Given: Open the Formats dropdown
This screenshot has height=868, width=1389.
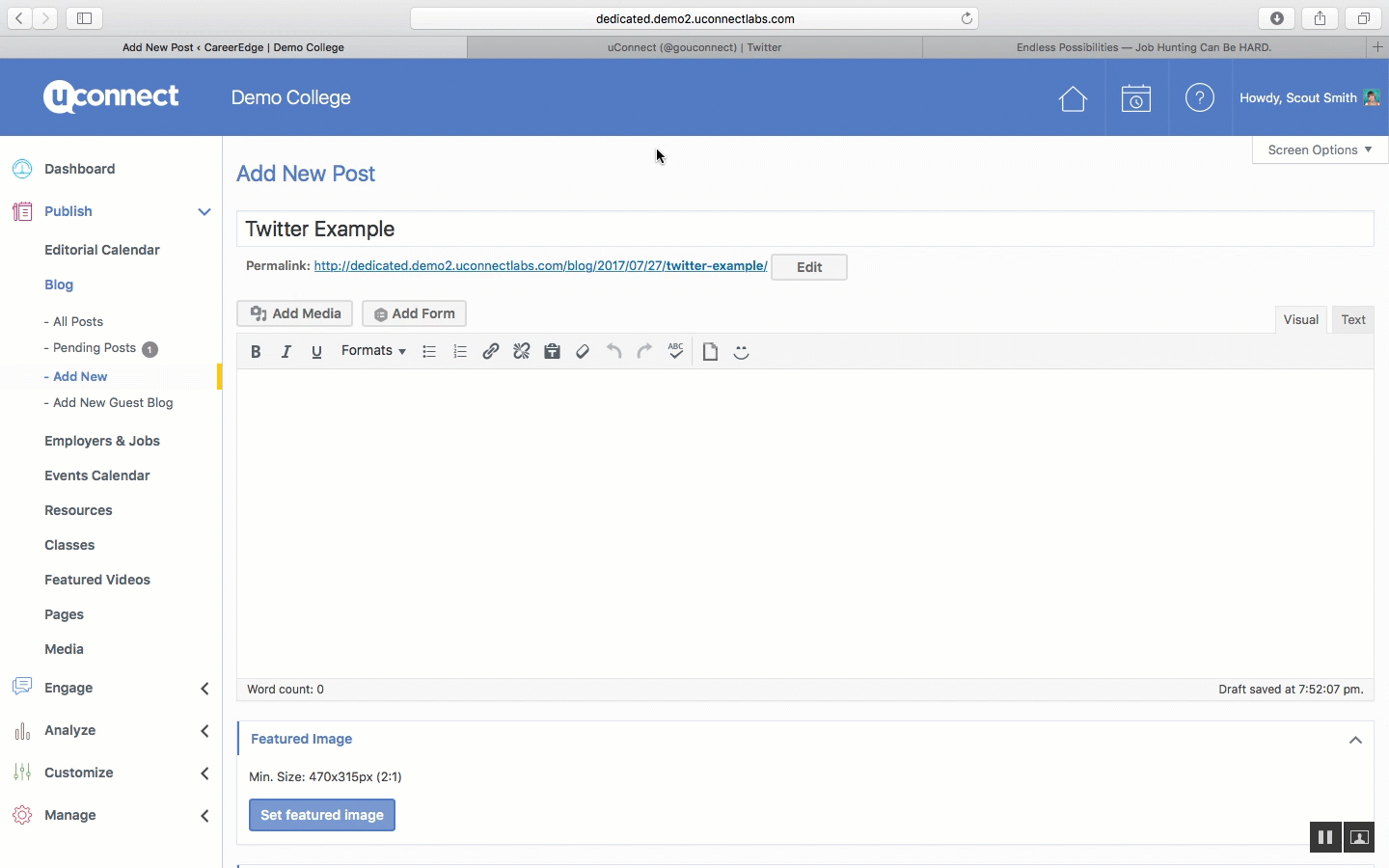Looking at the screenshot, I should 373,351.
